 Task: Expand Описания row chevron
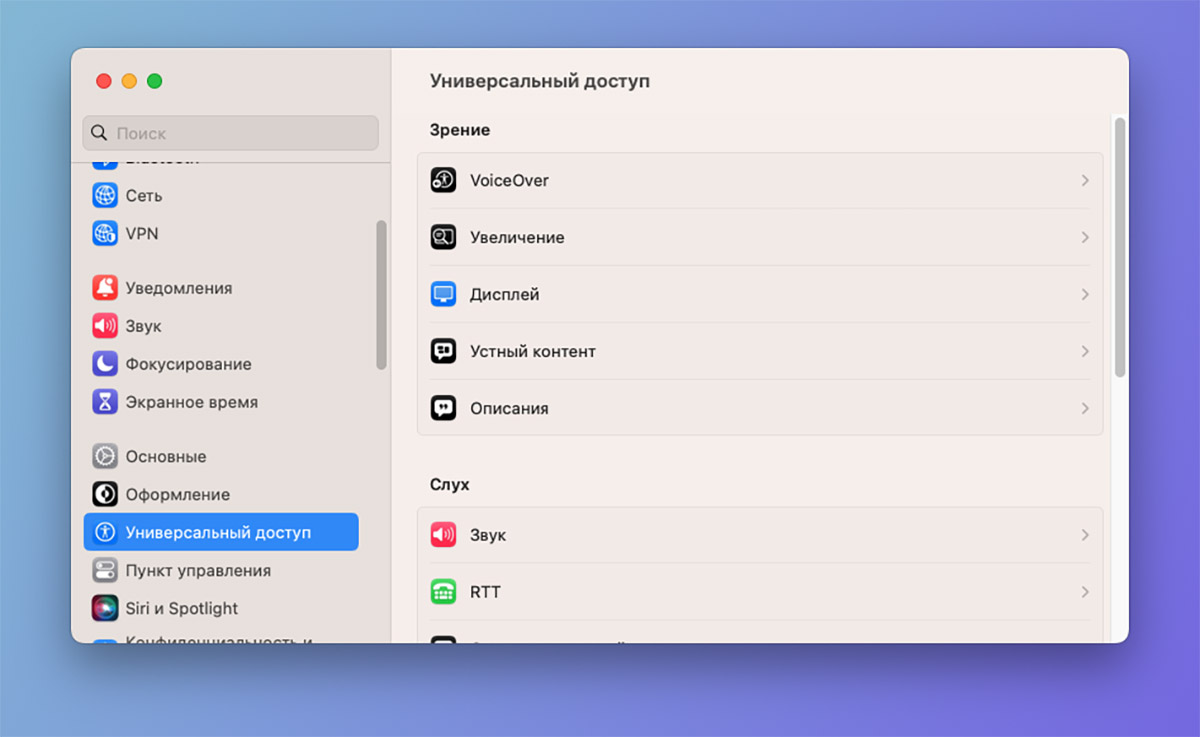1085,408
